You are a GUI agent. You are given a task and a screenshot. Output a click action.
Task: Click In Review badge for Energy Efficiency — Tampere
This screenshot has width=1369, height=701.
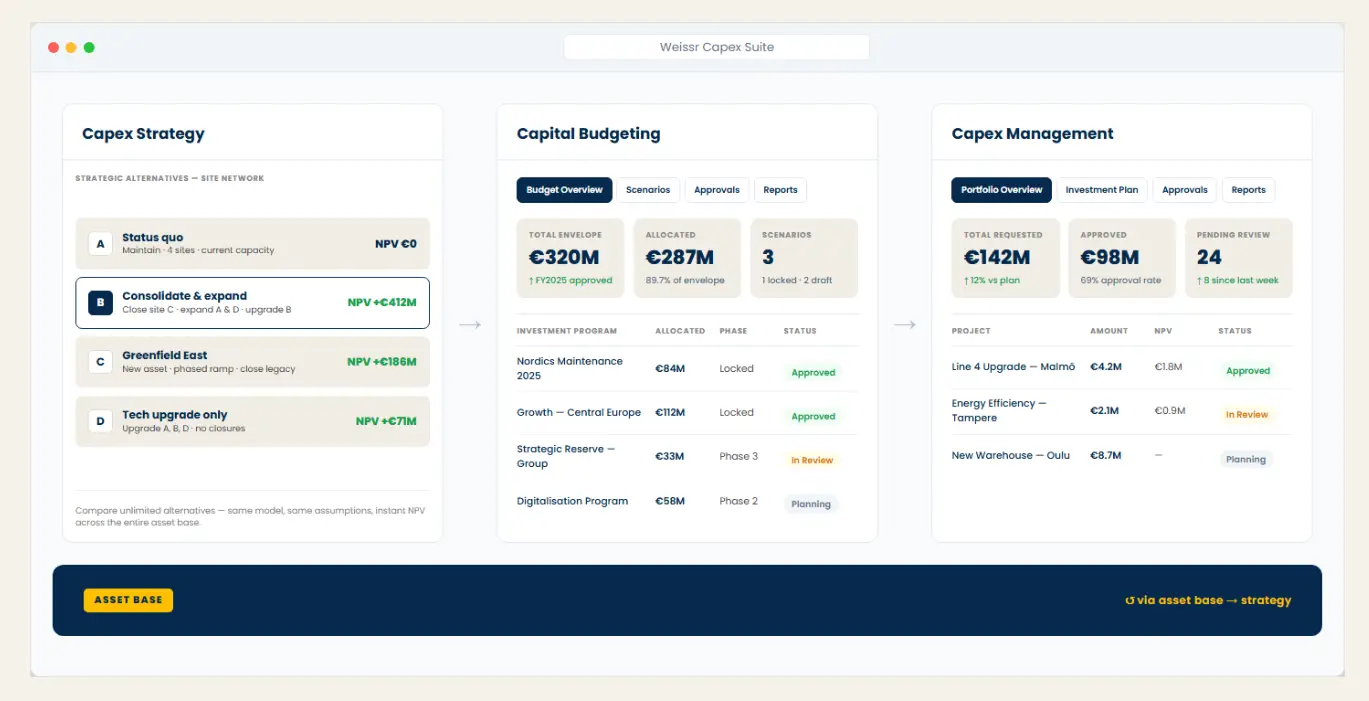tap(1247, 414)
